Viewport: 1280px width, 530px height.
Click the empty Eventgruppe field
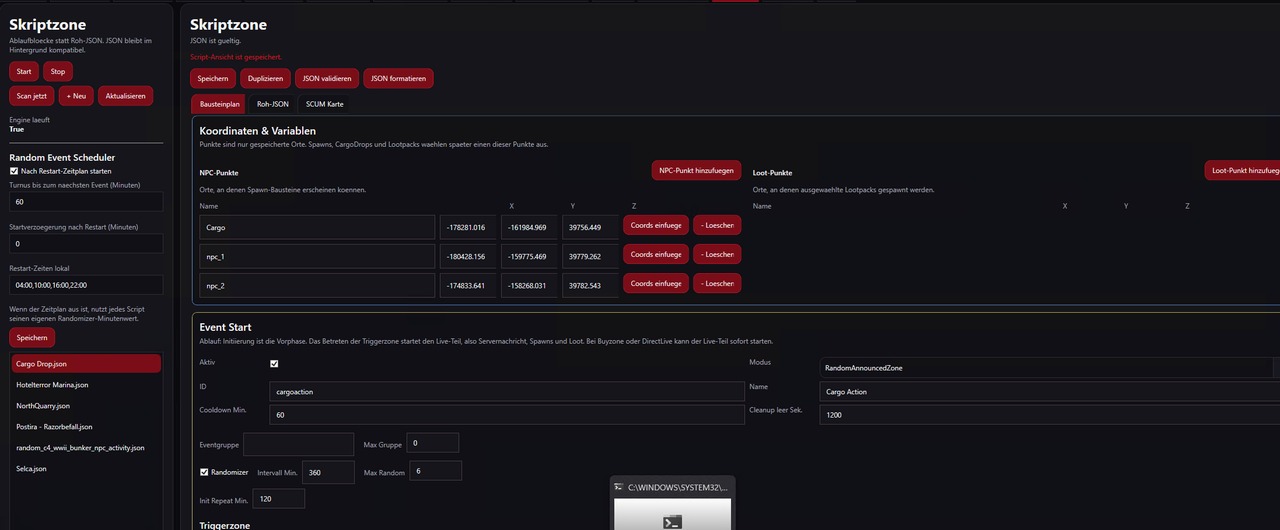(299, 444)
